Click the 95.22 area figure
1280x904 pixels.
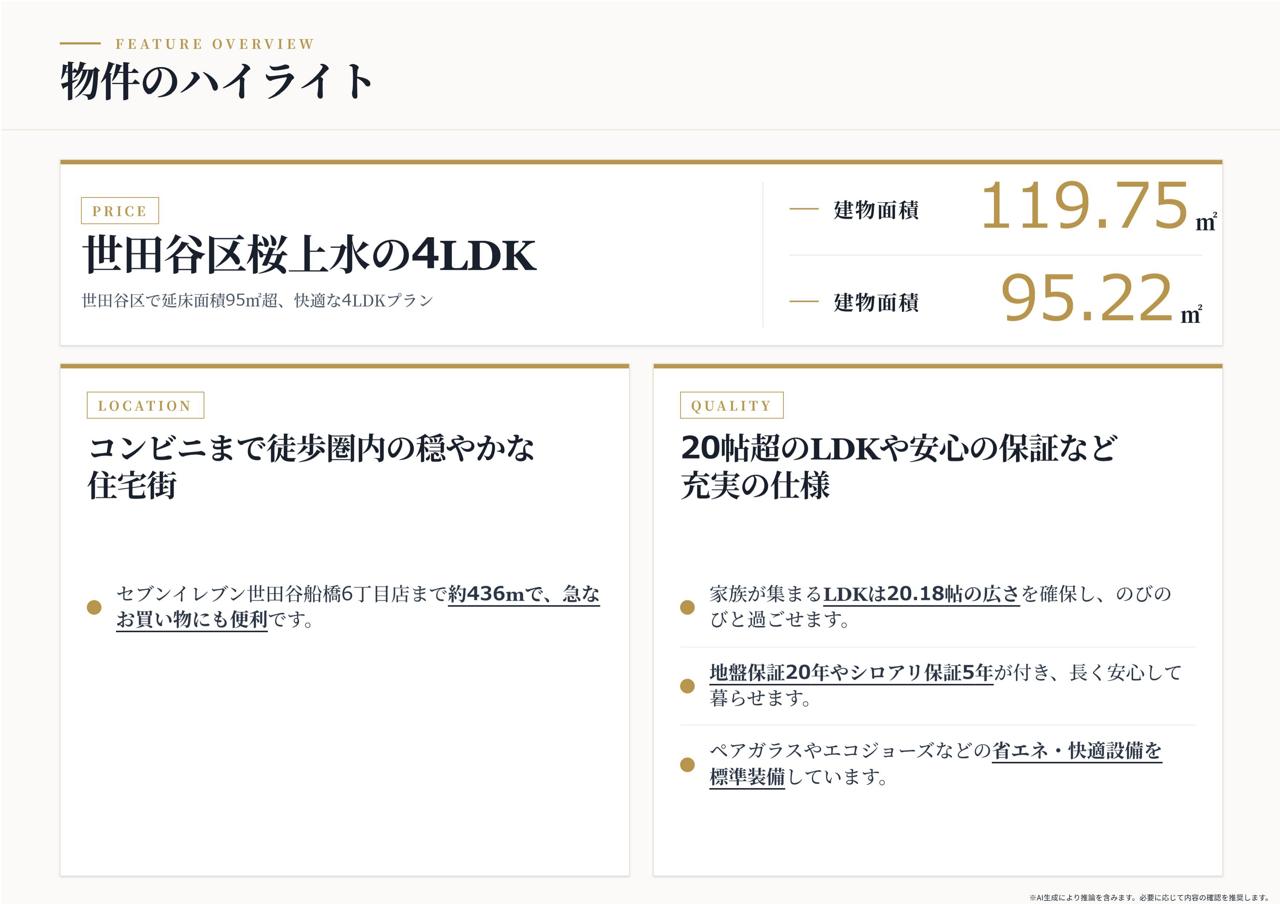(1087, 299)
